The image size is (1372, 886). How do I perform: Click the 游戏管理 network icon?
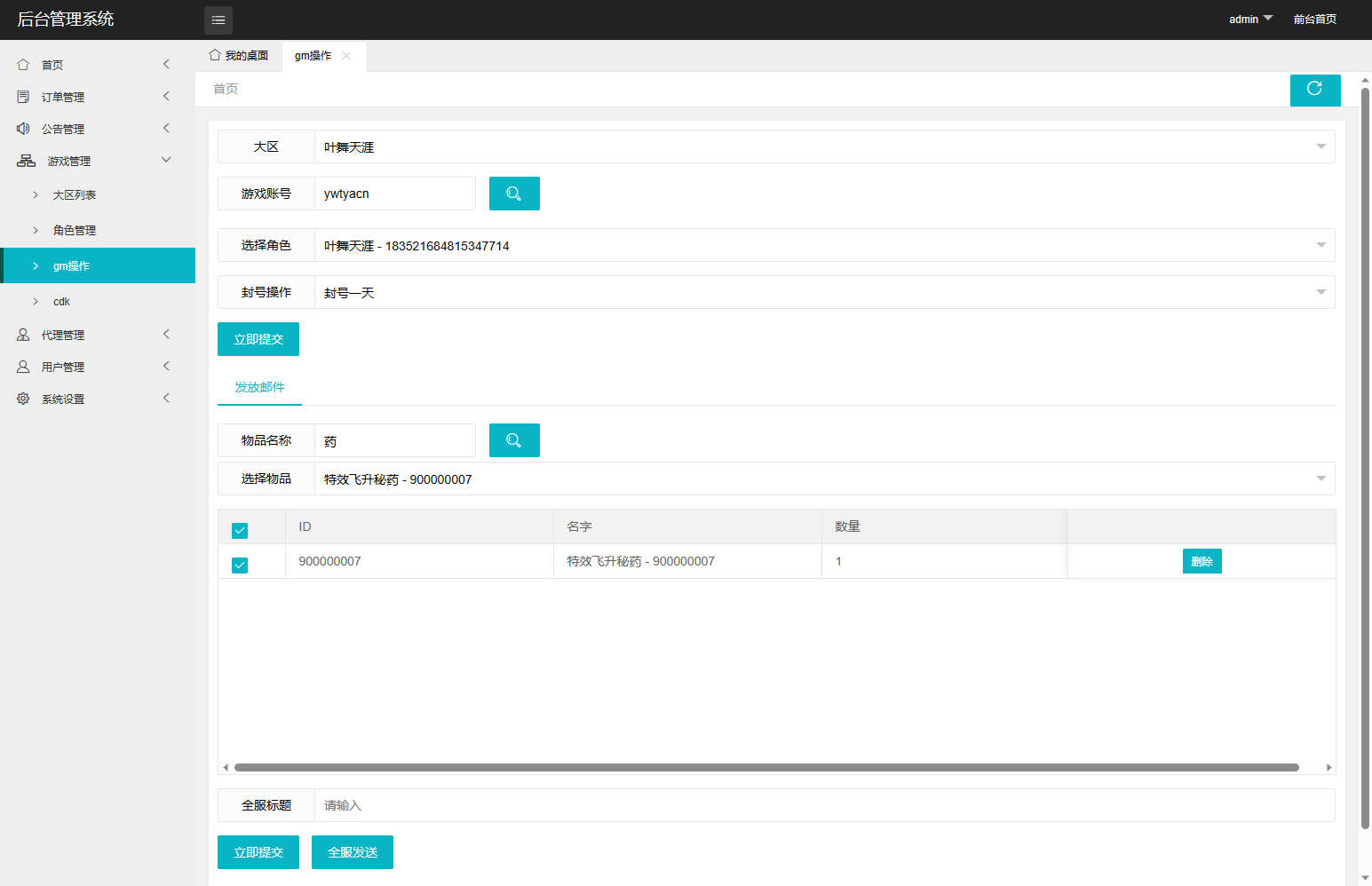[x=27, y=161]
